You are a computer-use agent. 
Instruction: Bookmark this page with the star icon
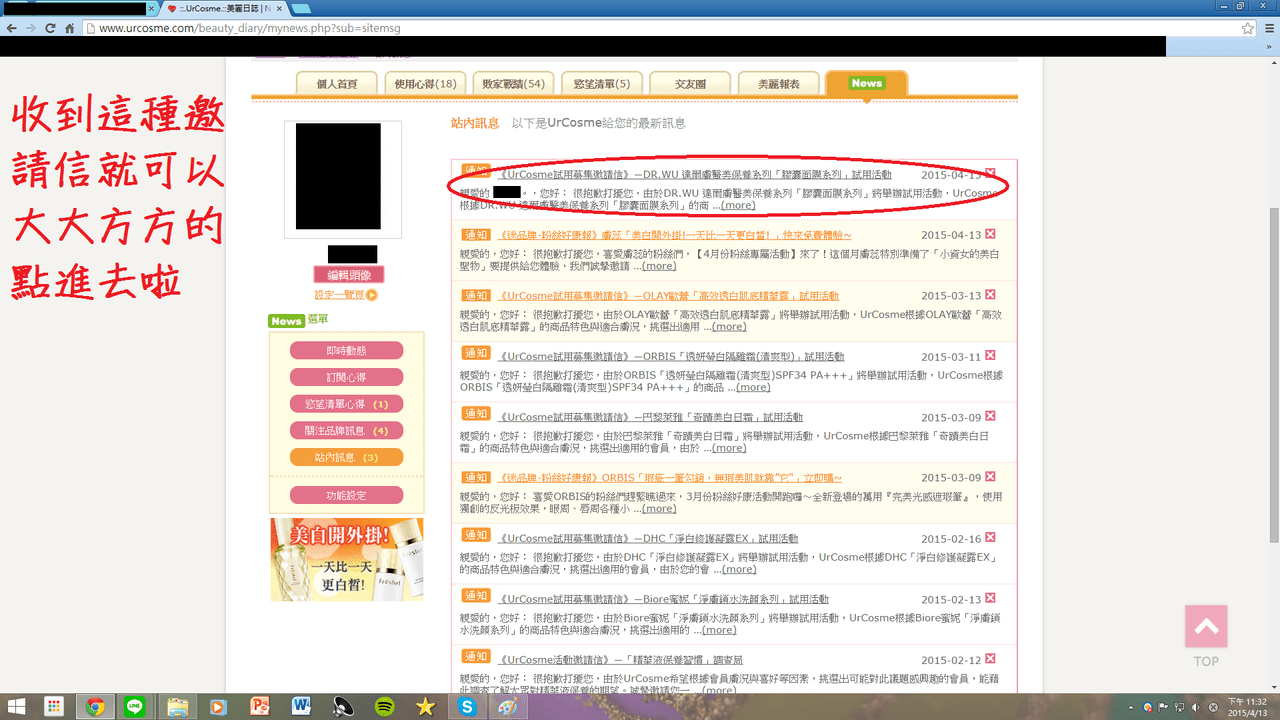click(x=1247, y=28)
